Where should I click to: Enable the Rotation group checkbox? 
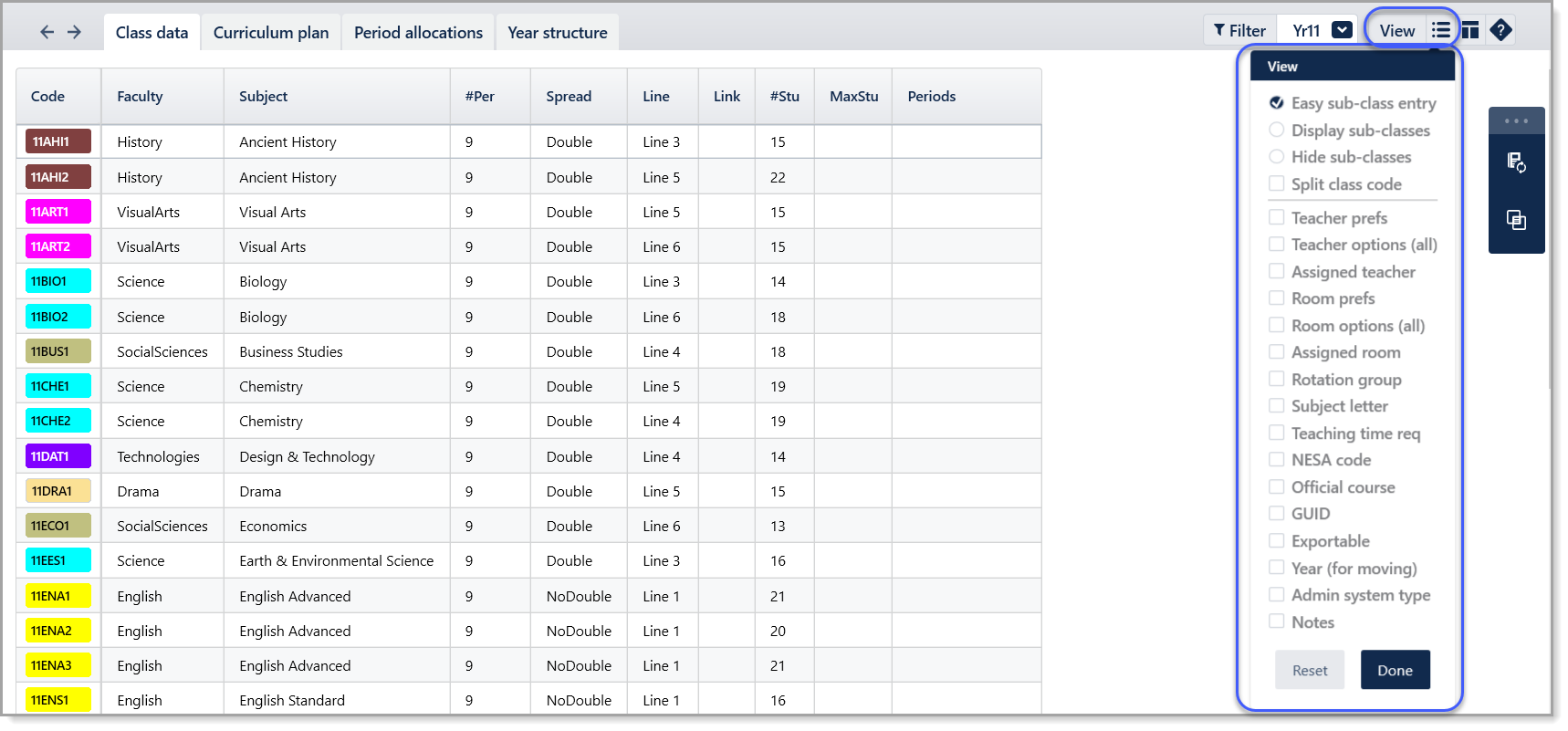click(x=1277, y=379)
